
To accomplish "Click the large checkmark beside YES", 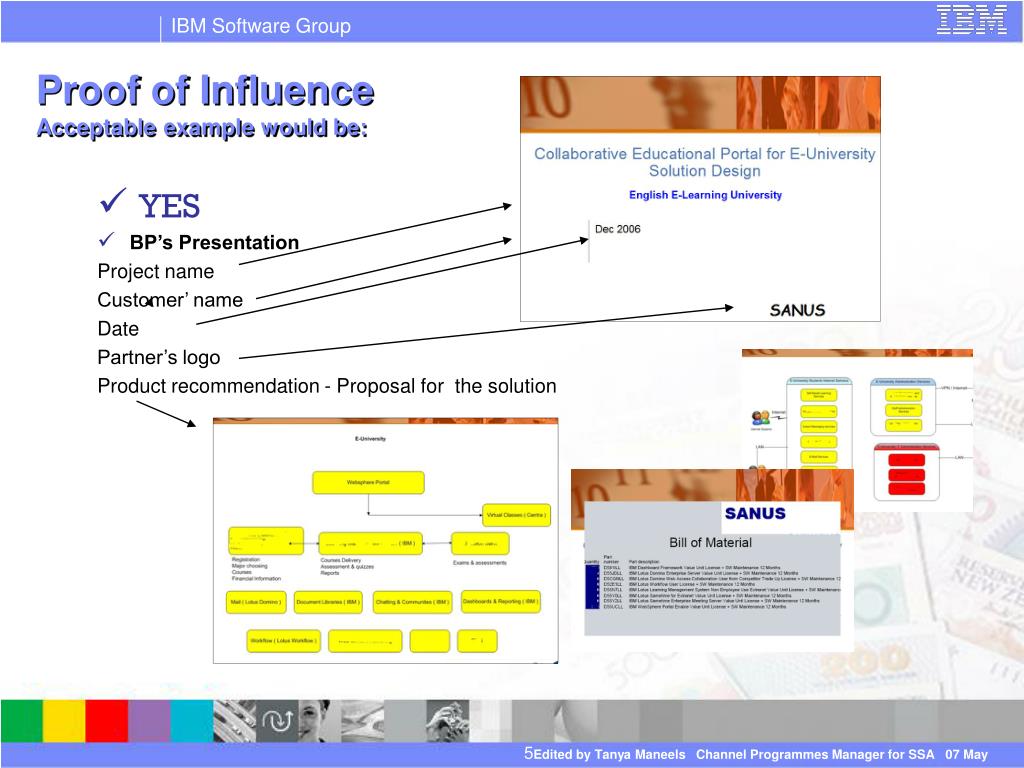I will (112, 200).
